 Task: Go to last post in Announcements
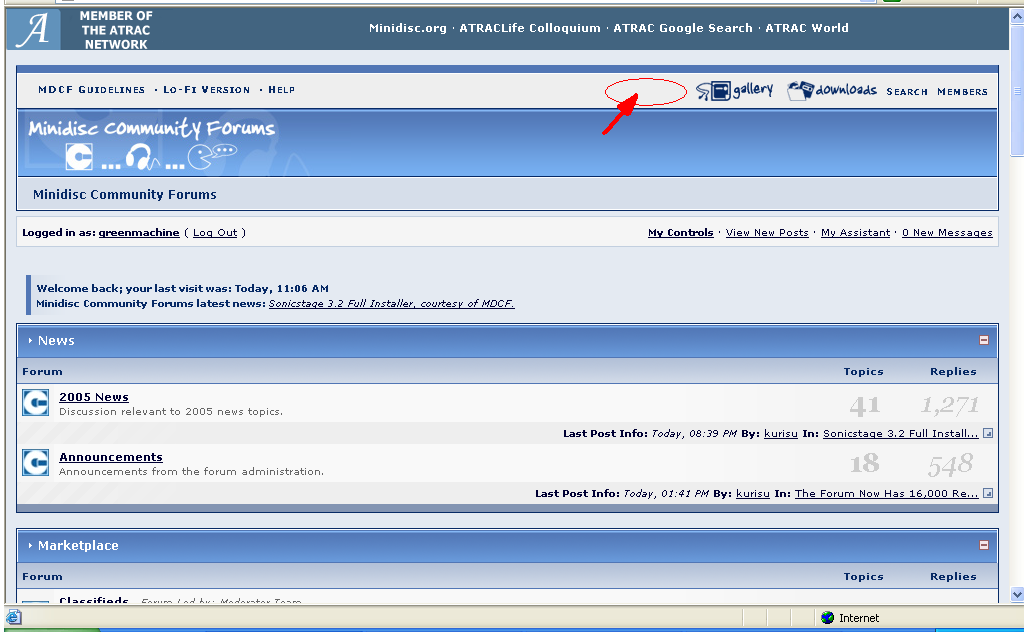[x=988, y=494]
